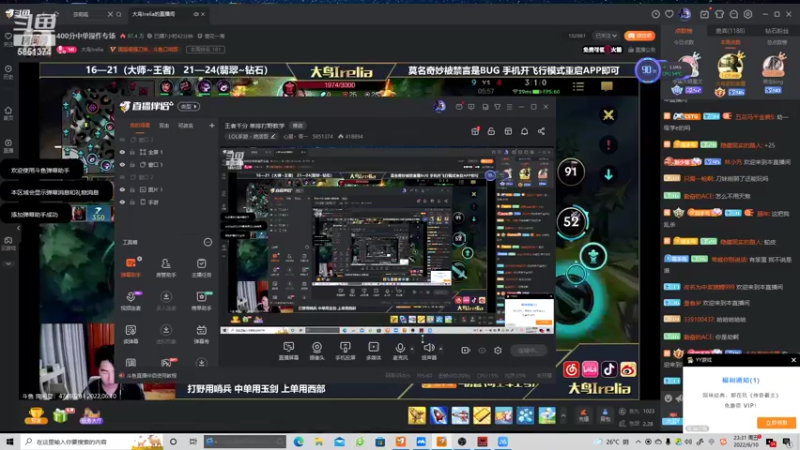Toggle visibility of 图片 1 source

point(122,190)
